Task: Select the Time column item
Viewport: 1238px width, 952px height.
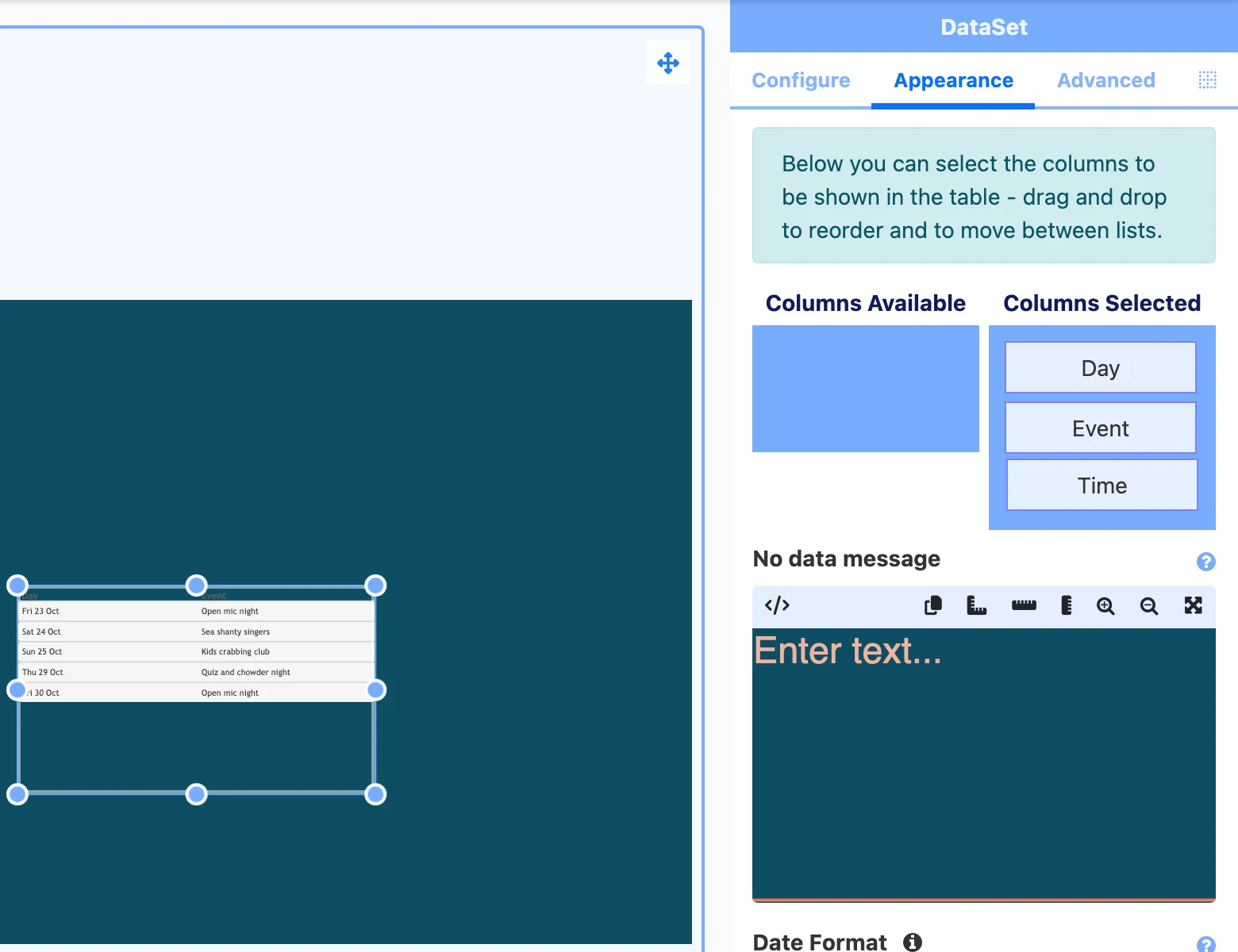Action: click(x=1102, y=486)
